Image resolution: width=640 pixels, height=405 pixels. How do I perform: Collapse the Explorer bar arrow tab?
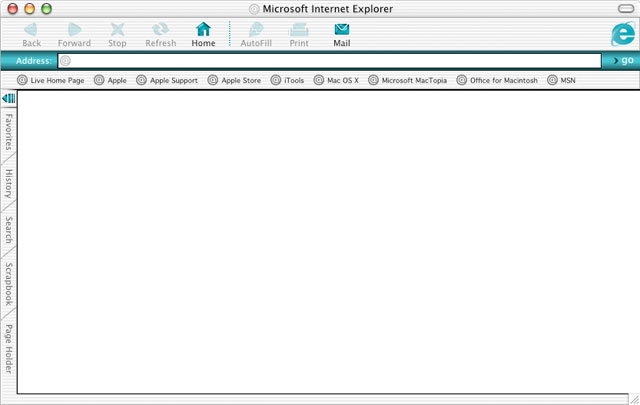pyautogui.click(x=9, y=98)
